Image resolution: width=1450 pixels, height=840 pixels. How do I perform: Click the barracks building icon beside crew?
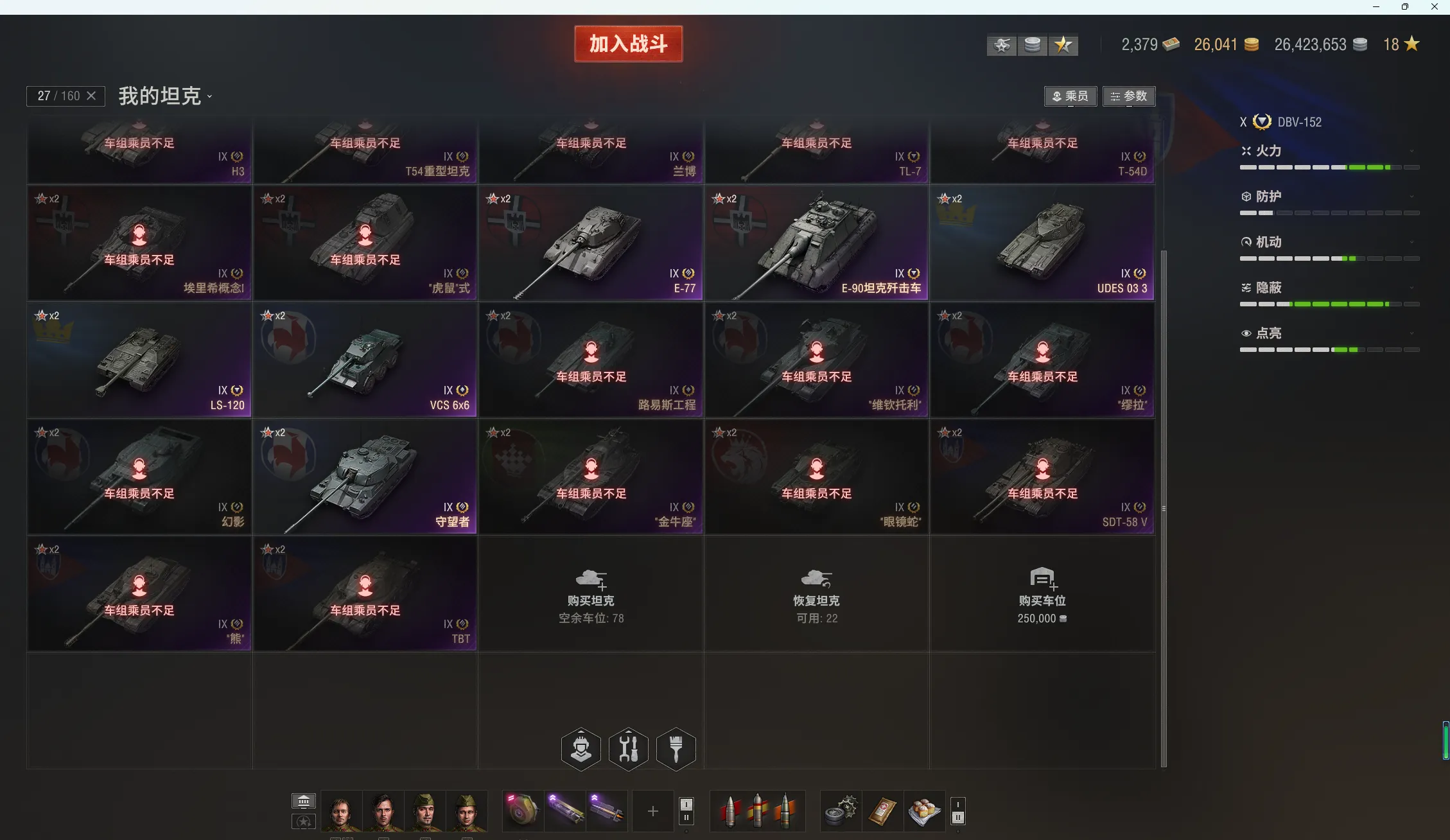click(x=304, y=801)
